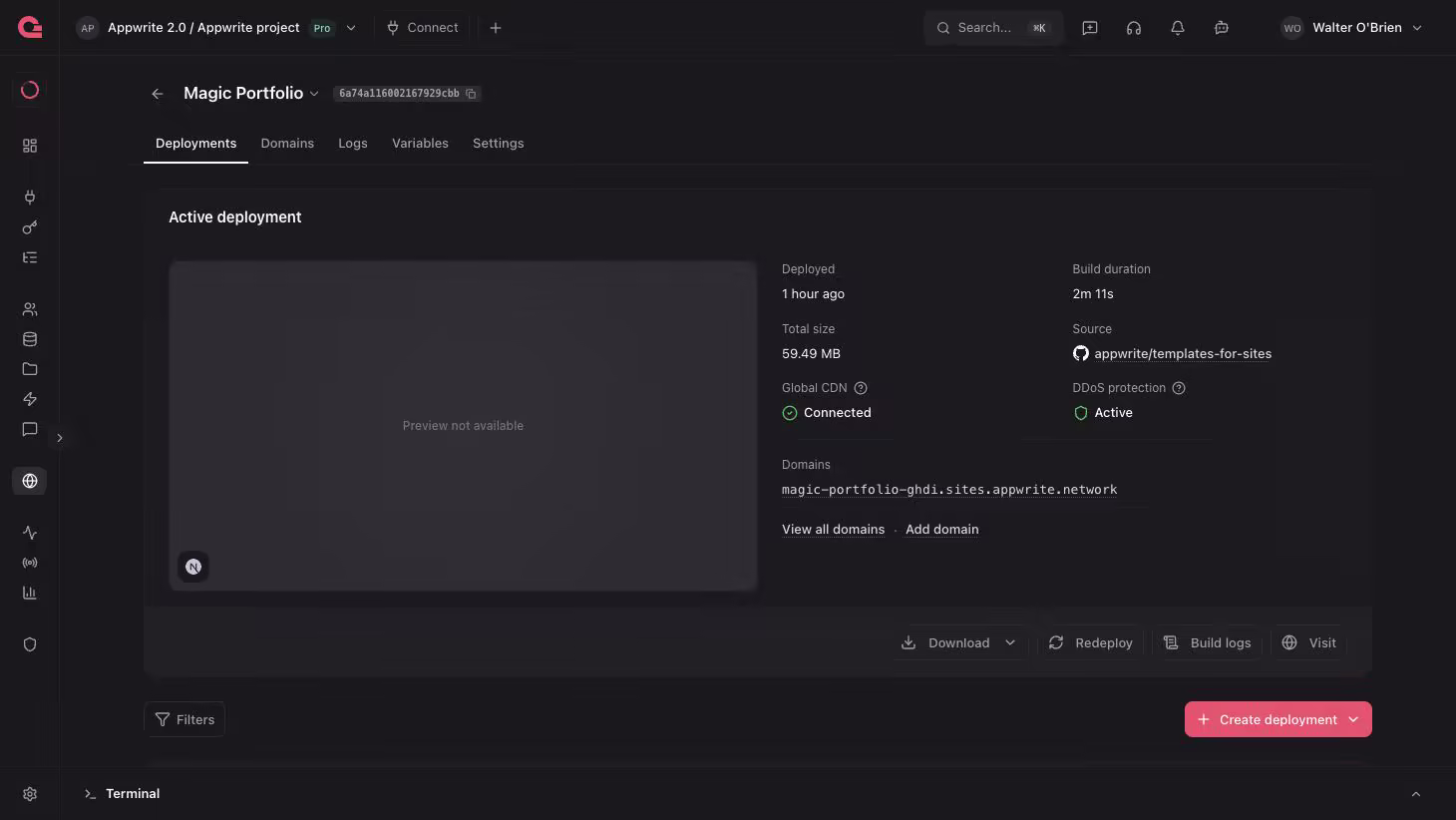Click the deployment preview thumbnail
The image size is (1456, 820).
463,426
